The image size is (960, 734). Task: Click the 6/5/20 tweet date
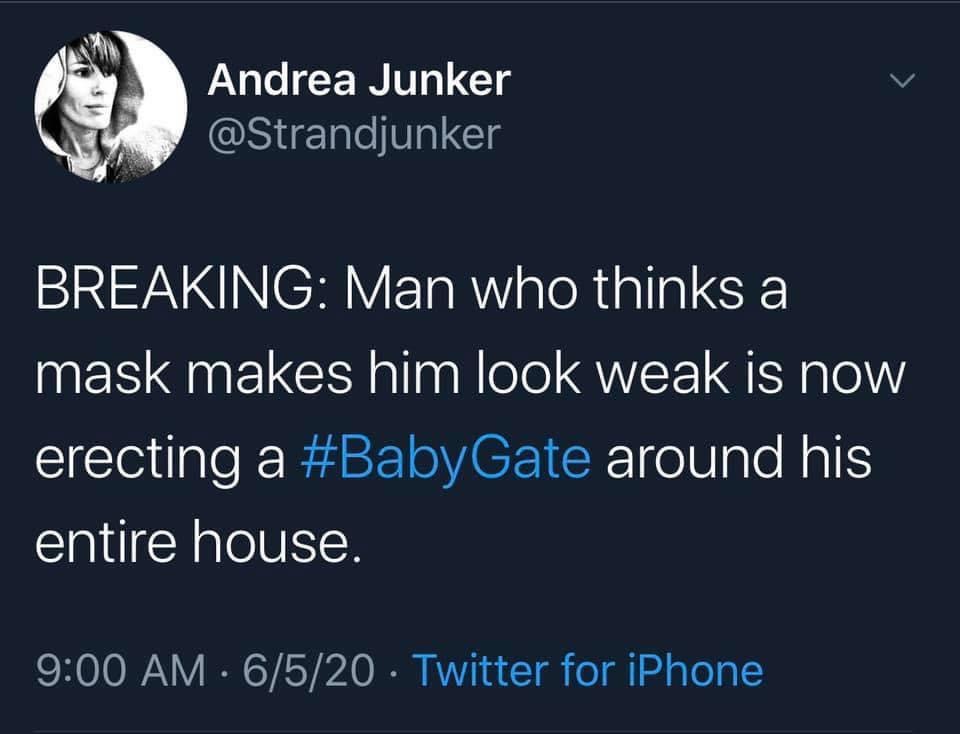(309, 670)
